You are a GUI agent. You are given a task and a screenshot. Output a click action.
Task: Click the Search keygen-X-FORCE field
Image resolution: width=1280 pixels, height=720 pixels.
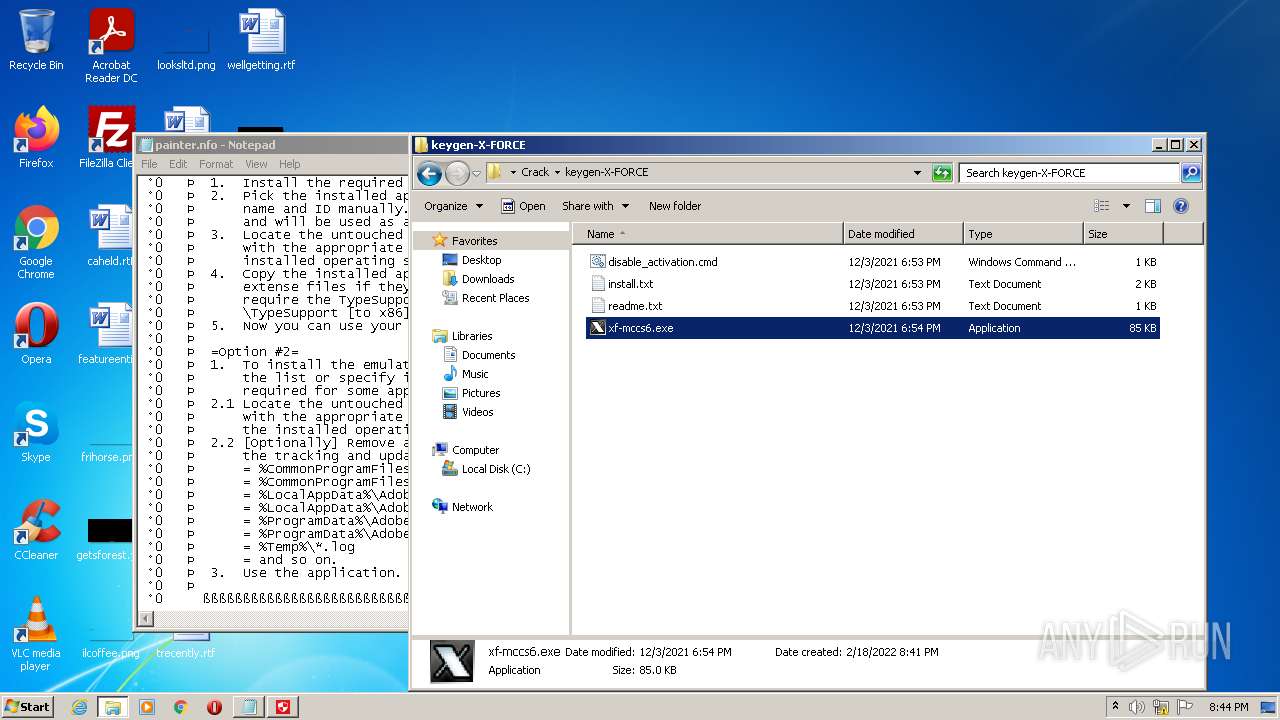pos(1070,173)
